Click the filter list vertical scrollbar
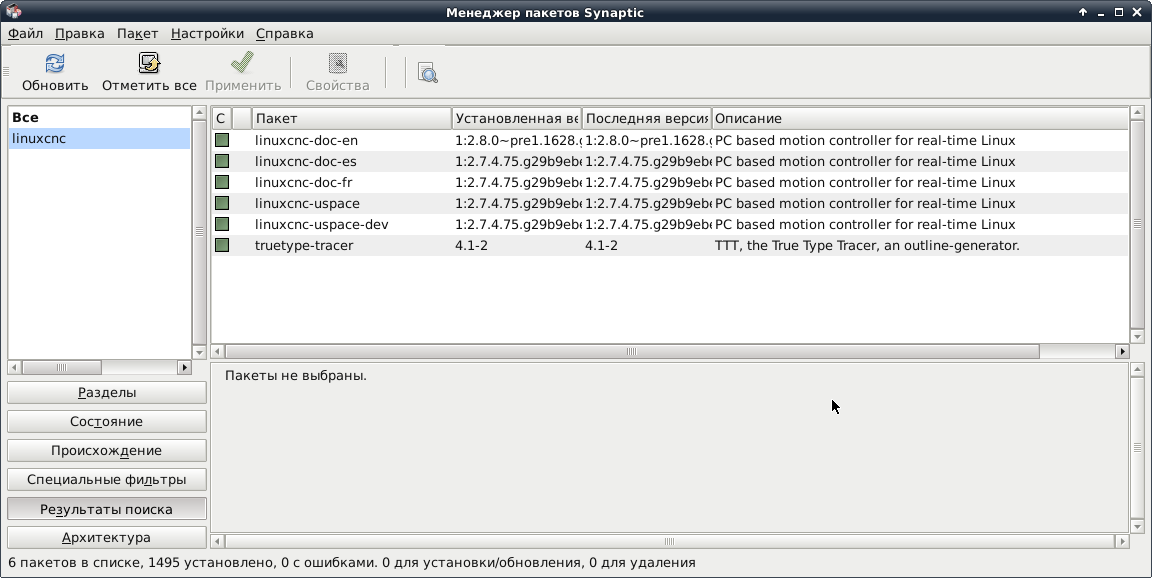Viewport: 1152px width, 578px height. [199, 231]
